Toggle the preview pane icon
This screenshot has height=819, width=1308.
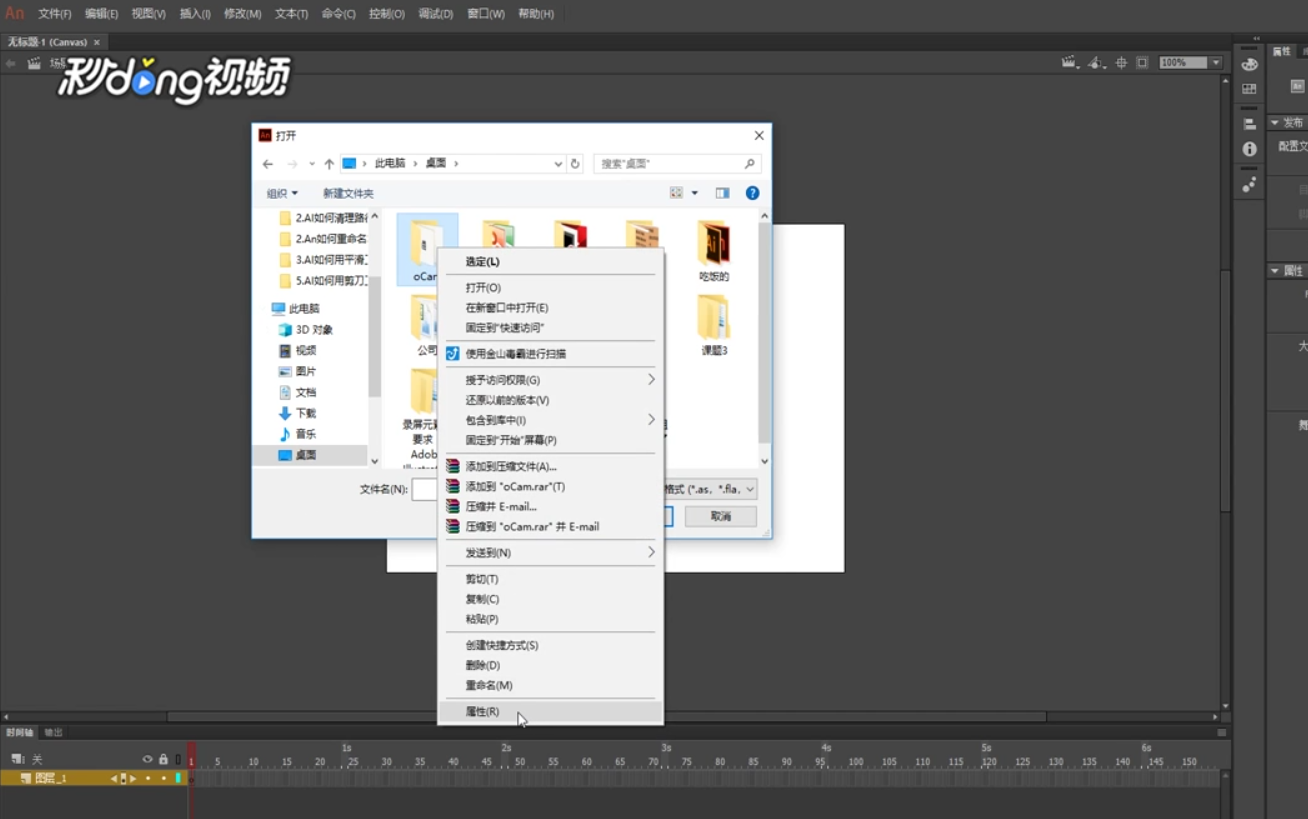(x=722, y=193)
